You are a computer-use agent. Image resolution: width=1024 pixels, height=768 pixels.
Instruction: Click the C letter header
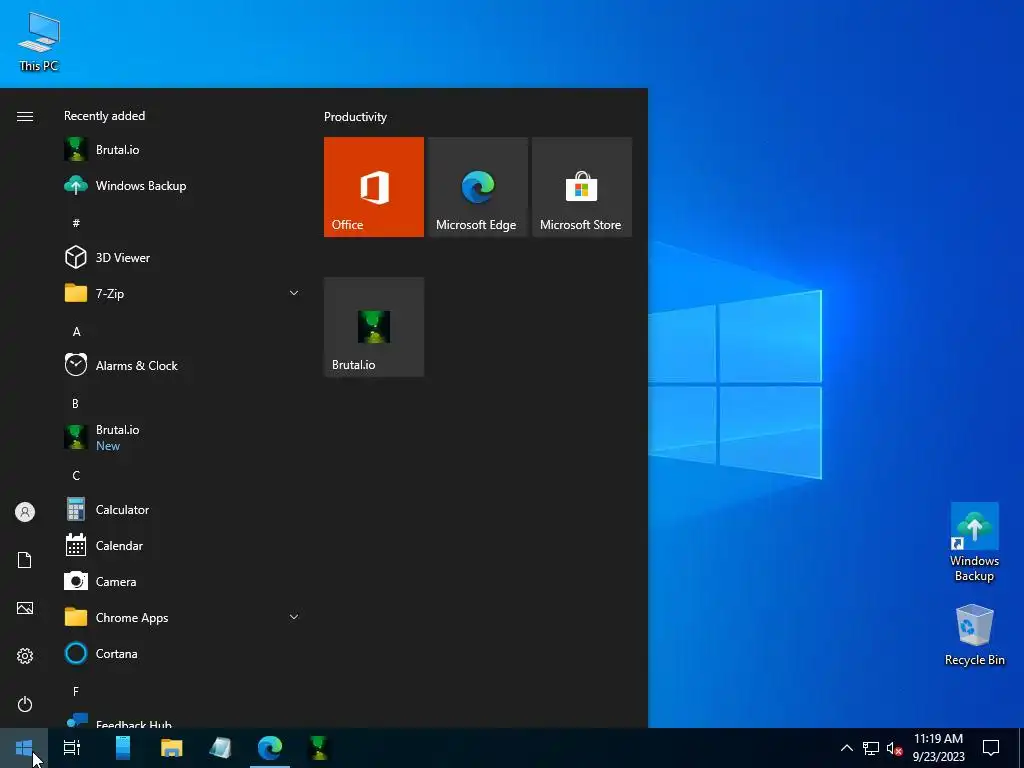pos(76,475)
